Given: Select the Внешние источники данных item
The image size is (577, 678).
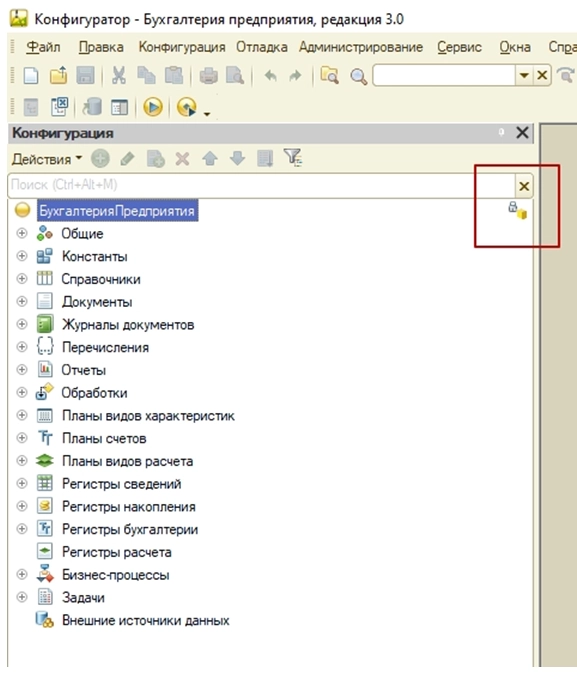Looking at the screenshot, I should coord(145,620).
